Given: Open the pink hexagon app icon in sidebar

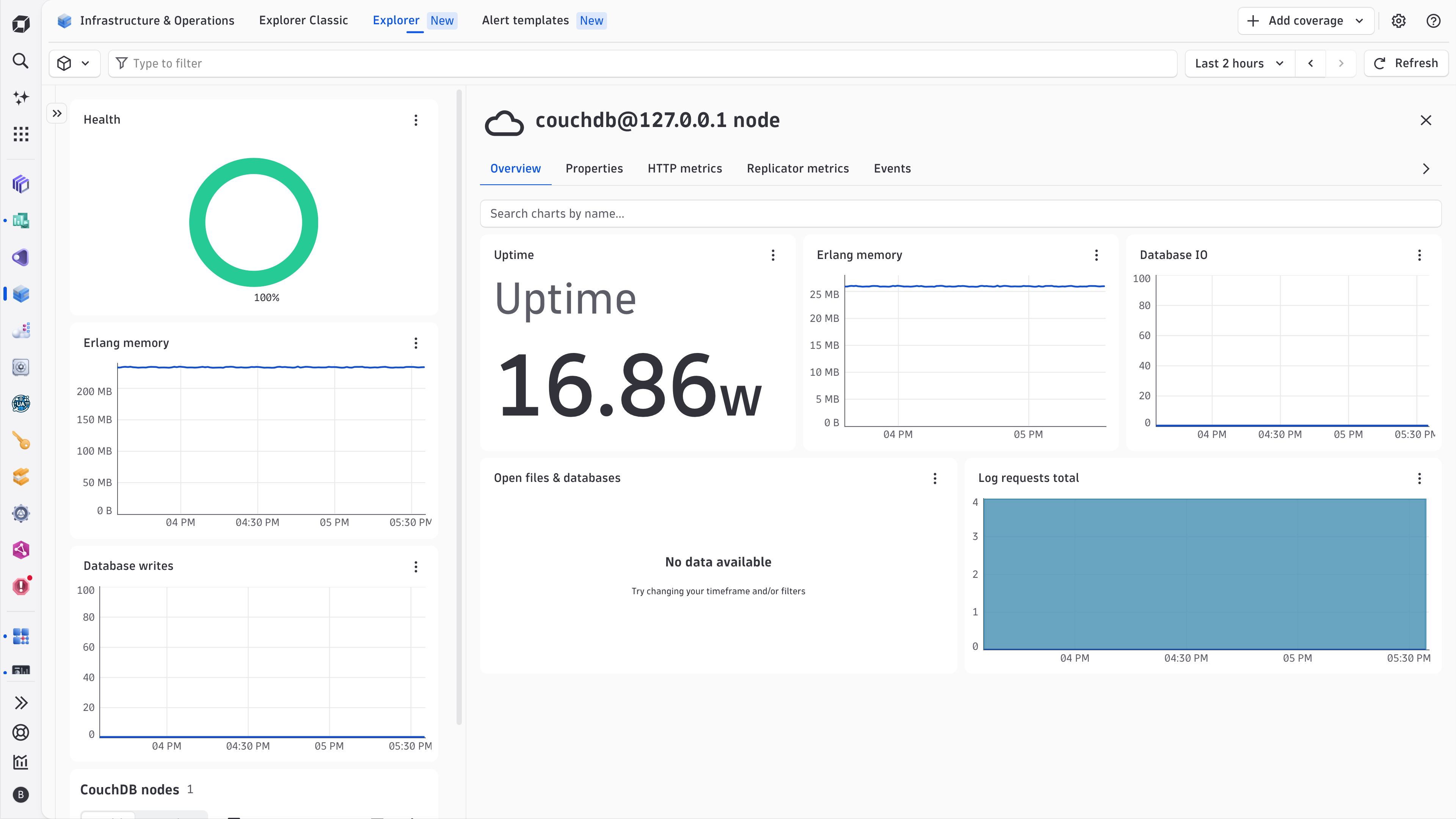Looking at the screenshot, I should tap(21, 550).
